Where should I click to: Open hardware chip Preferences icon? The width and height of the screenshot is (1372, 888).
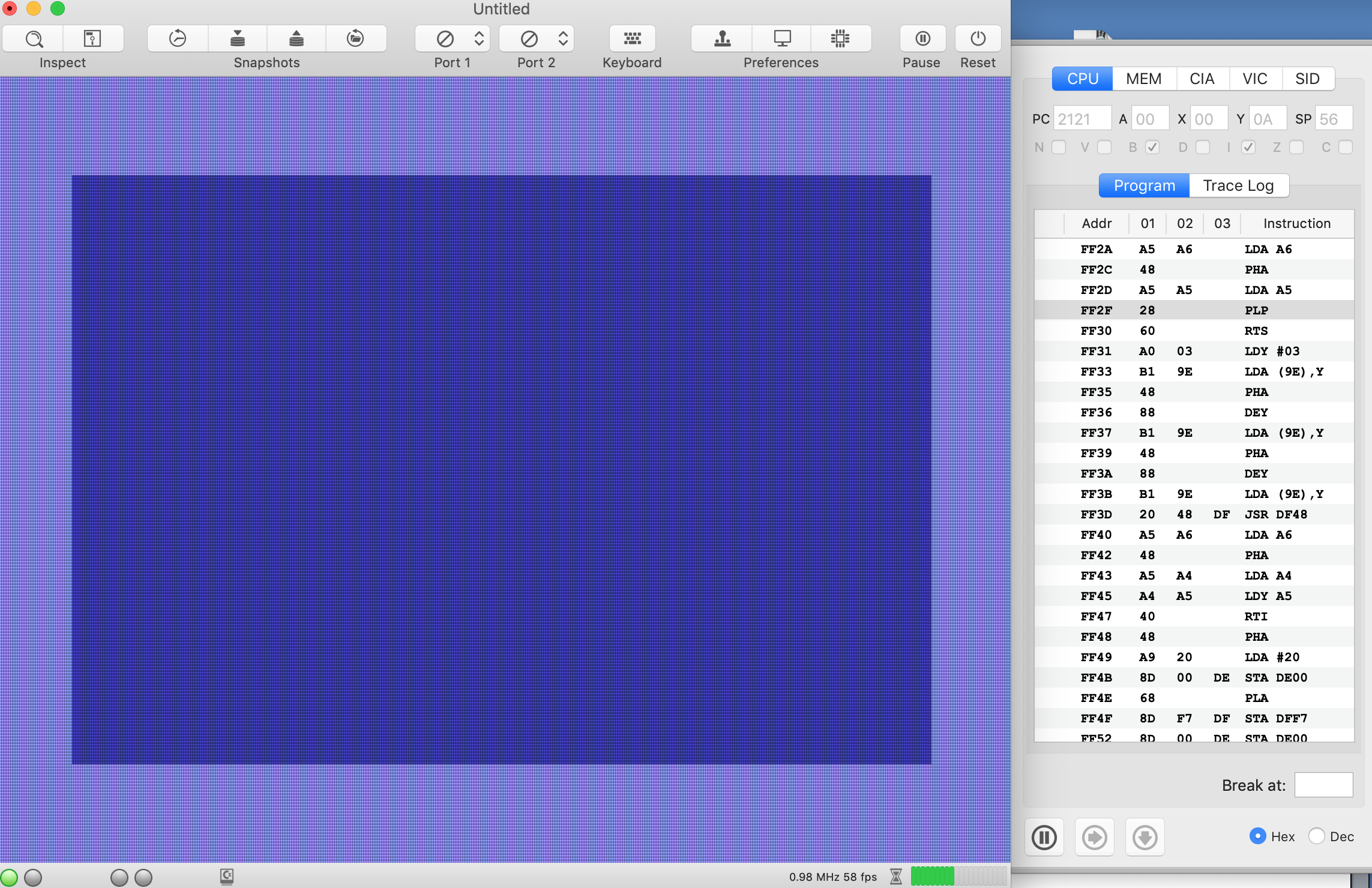(840, 39)
